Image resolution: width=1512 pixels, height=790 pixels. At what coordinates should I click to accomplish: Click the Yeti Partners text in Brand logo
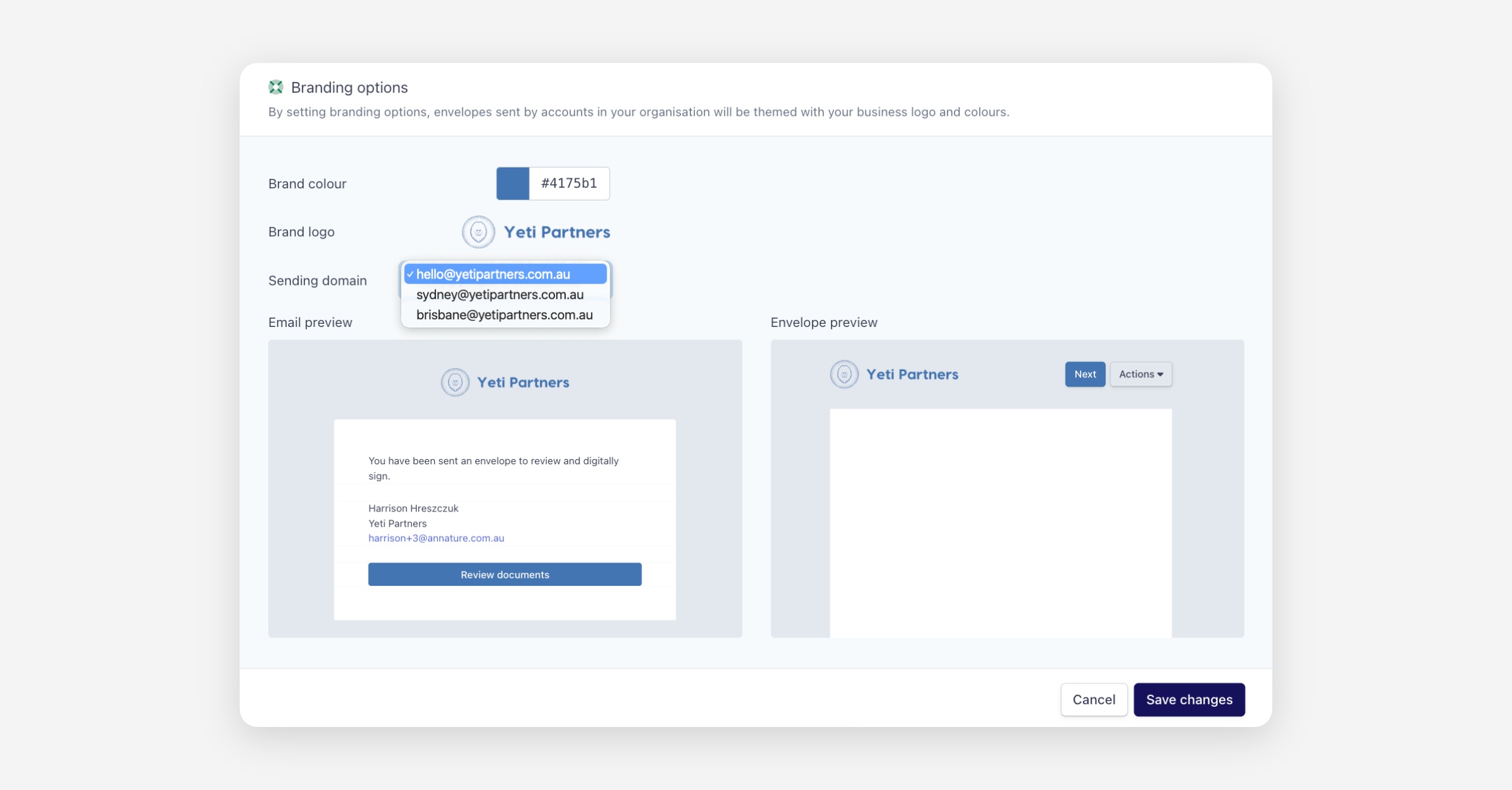coord(557,232)
